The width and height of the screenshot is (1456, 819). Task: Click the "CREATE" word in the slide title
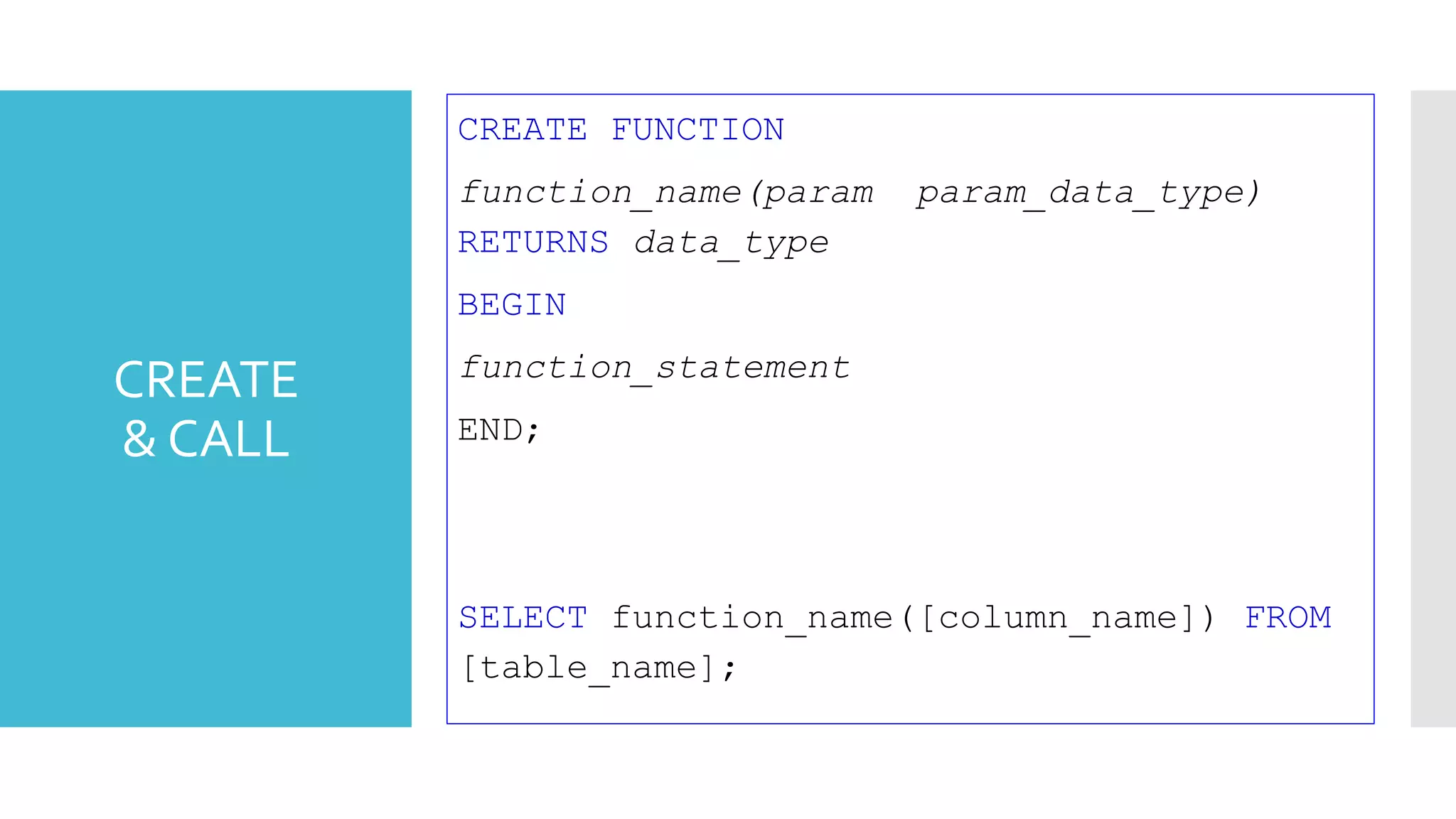205,380
